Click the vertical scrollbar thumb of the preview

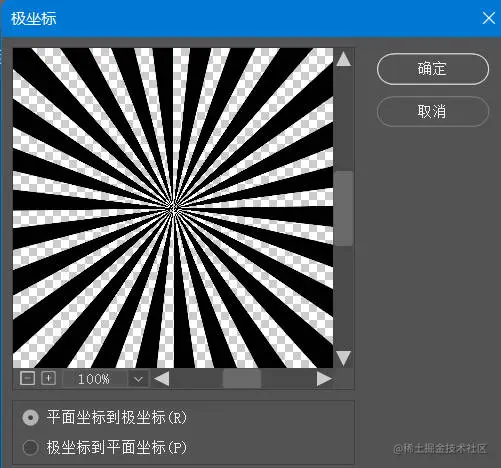pyautogui.click(x=343, y=209)
